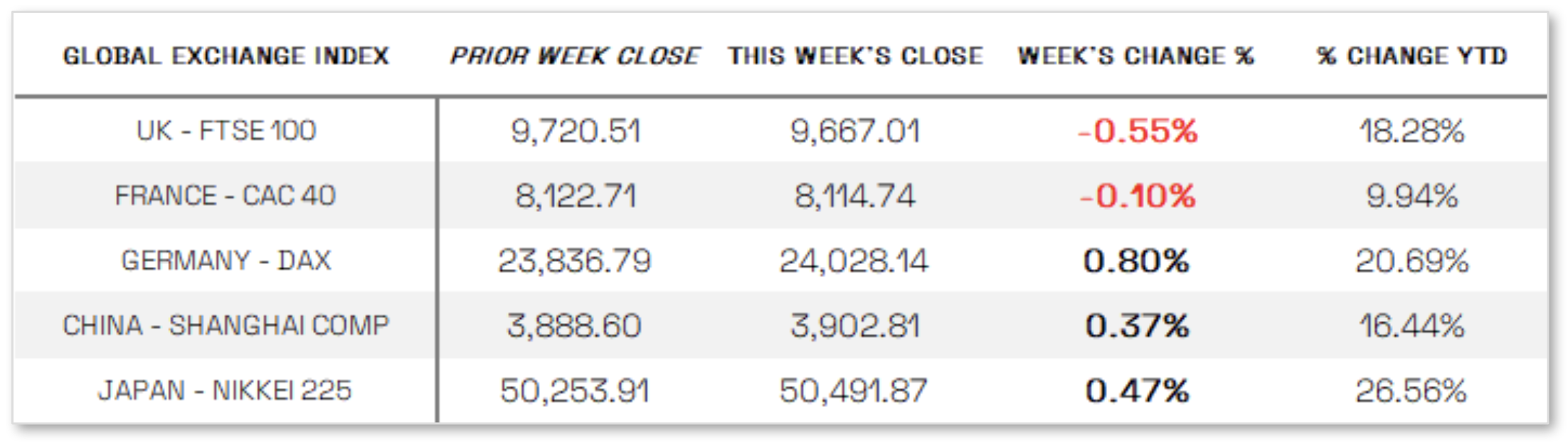Select the China - Shanghai Comp label
This screenshot has height=447, width=1568.
pyautogui.click(x=226, y=325)
